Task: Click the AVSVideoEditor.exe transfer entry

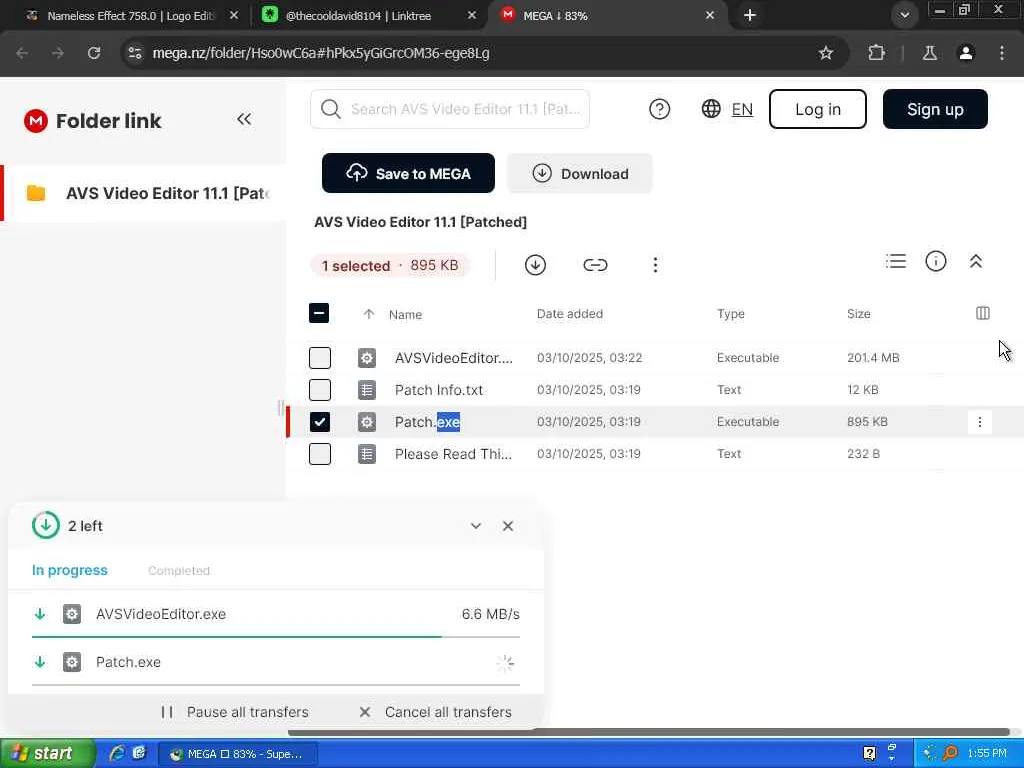Action: click(276, 614)
